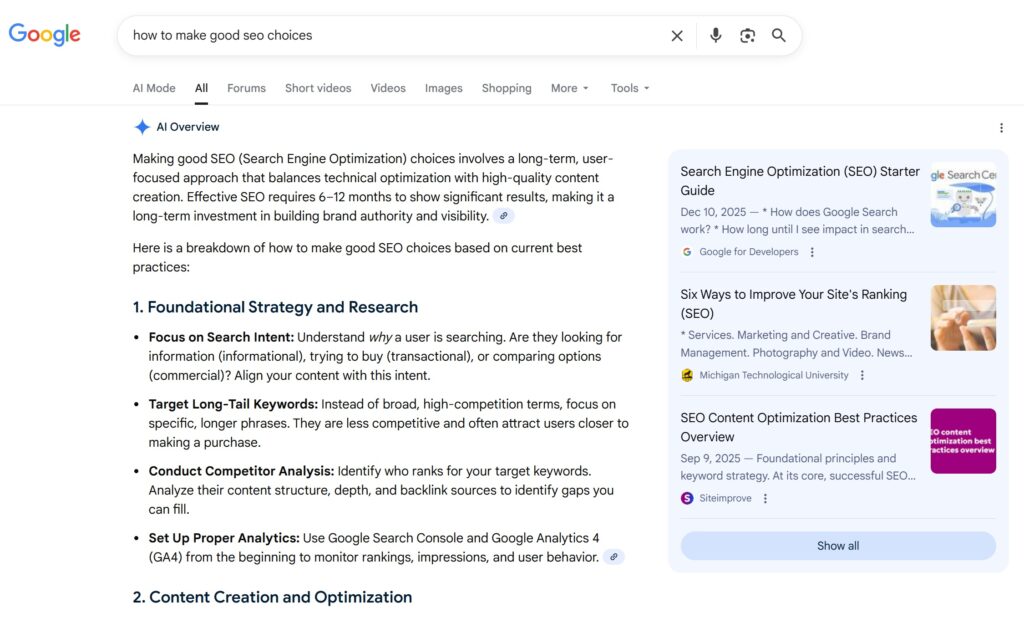Open Google Lens image search

pyautogui.click(x=747, y=36)
